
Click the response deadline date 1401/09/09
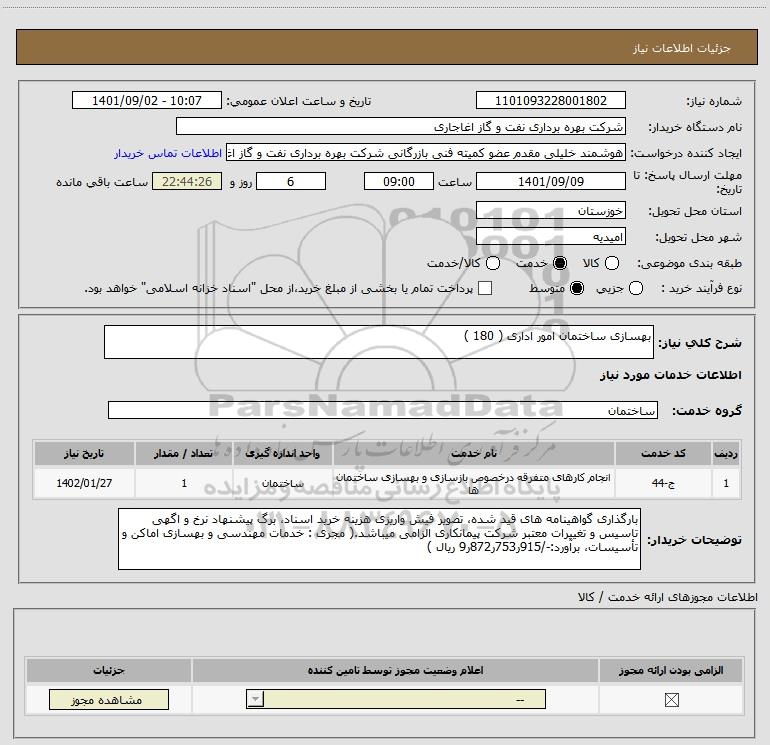click(x=550, y=182)
